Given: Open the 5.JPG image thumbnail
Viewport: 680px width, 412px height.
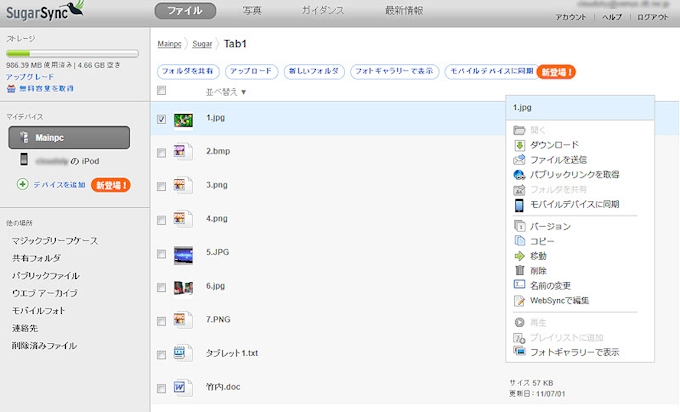Looking at the screenshot, I should [182, 254].
